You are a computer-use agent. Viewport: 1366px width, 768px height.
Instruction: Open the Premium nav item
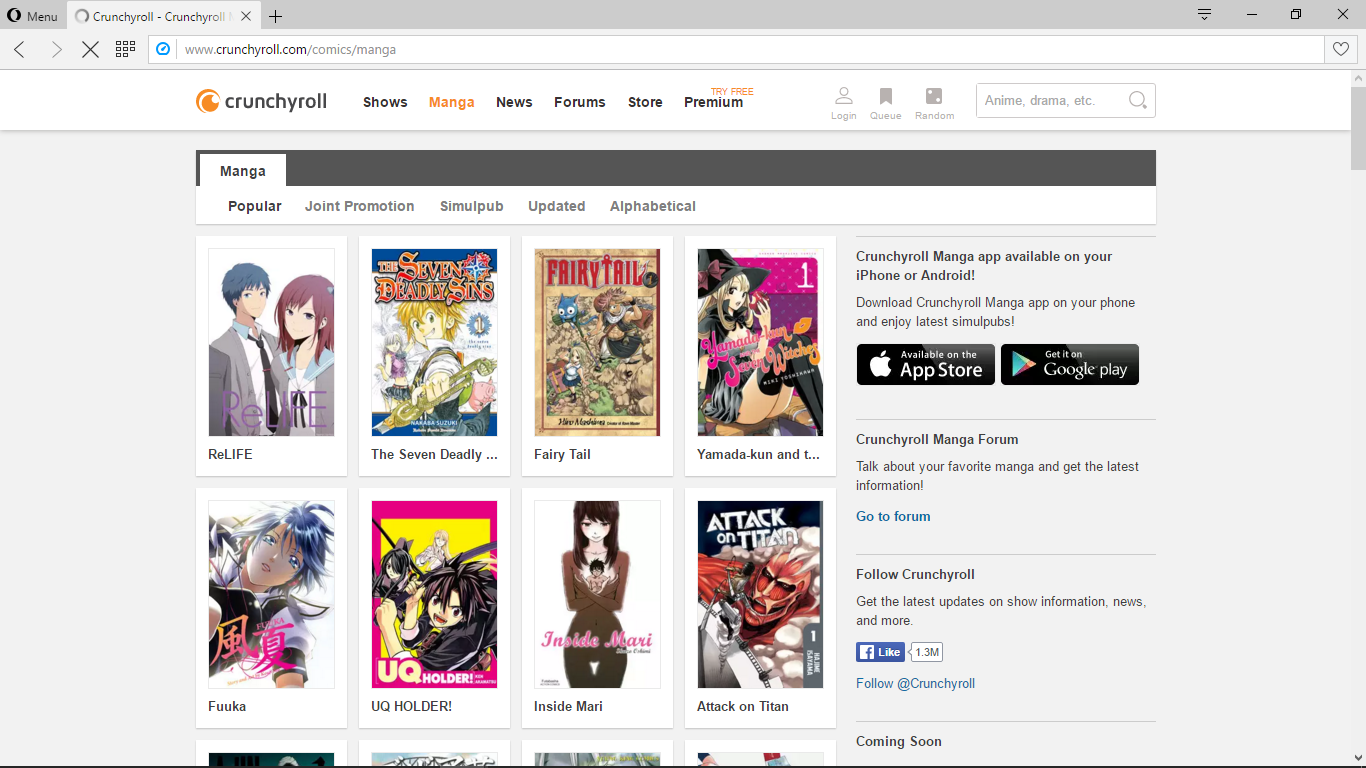tap(713, 102)
